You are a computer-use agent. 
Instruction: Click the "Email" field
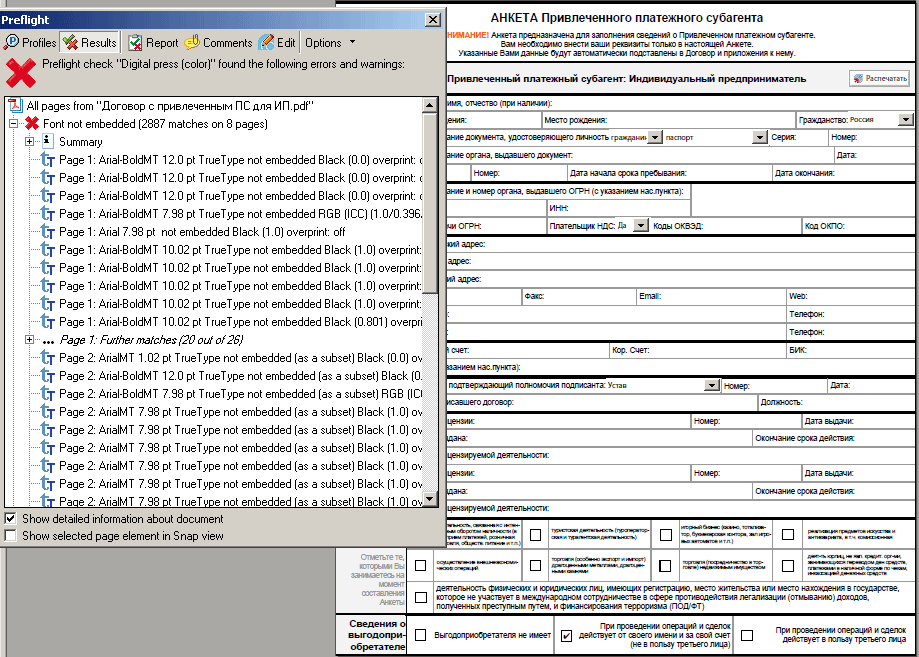pyautogui.click(x=712, y=297)
